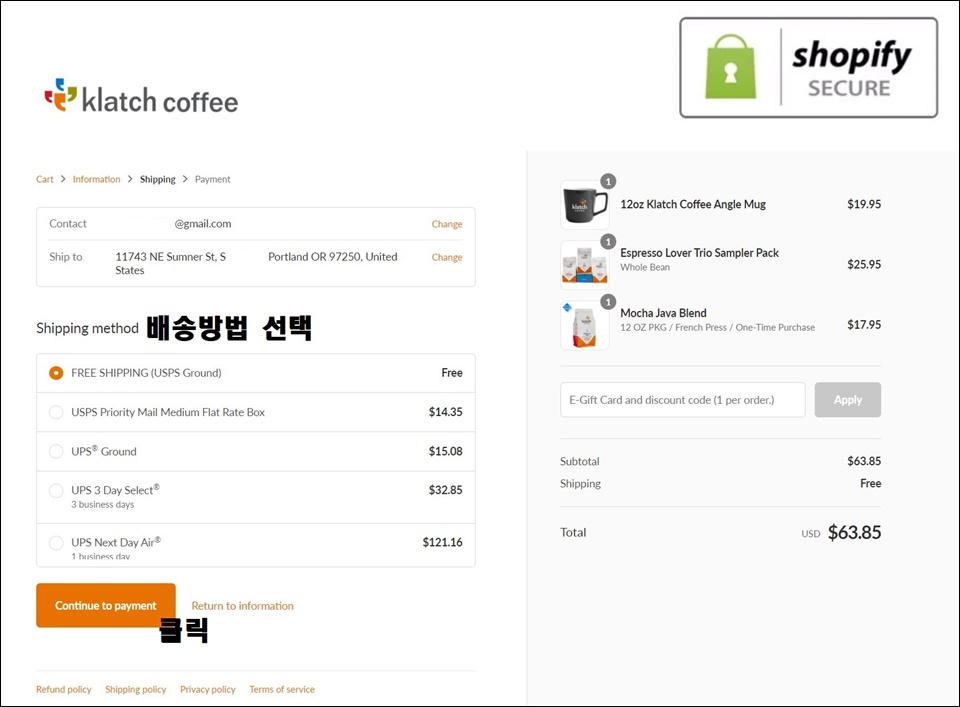Change the contact email address
The image size is (960, 707).
click(447, 224)
